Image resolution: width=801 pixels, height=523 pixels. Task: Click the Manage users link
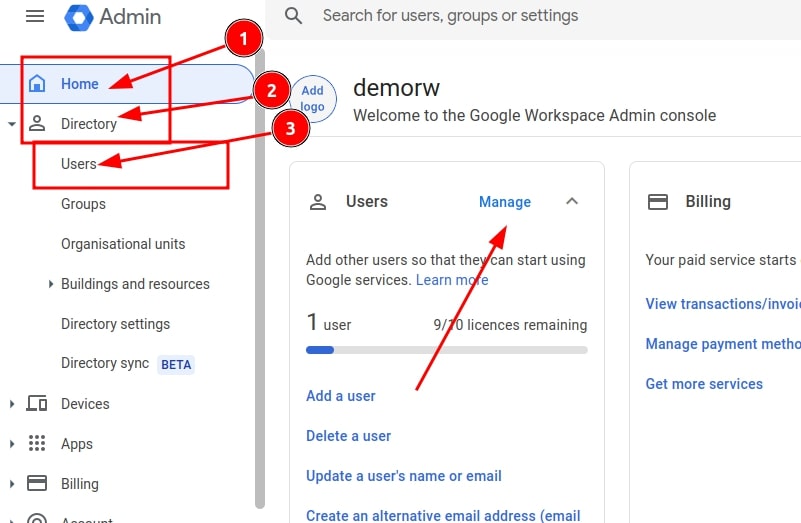(505, 202)
